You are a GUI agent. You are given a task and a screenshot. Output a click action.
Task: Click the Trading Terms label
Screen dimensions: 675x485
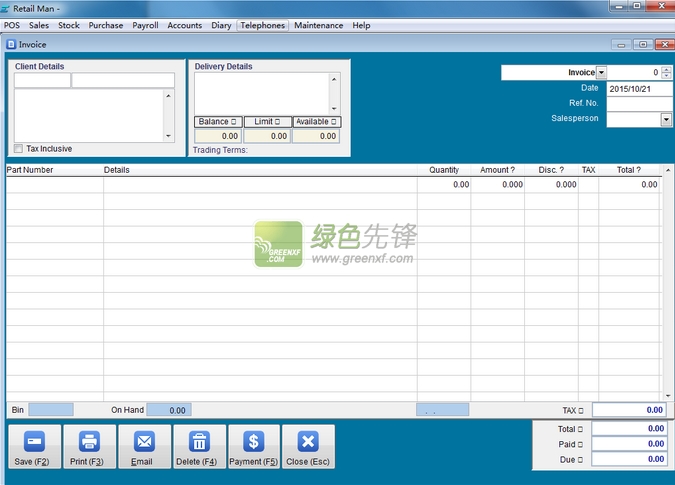click(220, 150)
